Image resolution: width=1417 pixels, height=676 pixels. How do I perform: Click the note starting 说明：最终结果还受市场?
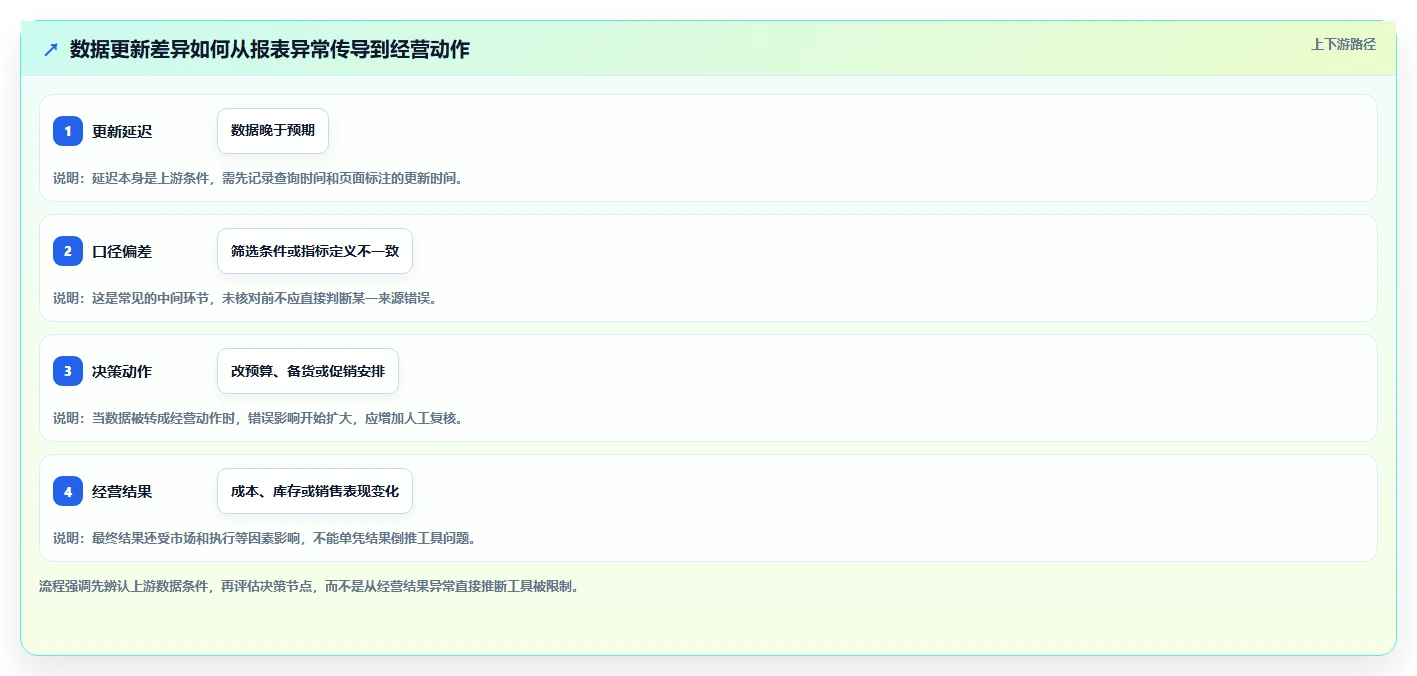click(x=264, y=538)
